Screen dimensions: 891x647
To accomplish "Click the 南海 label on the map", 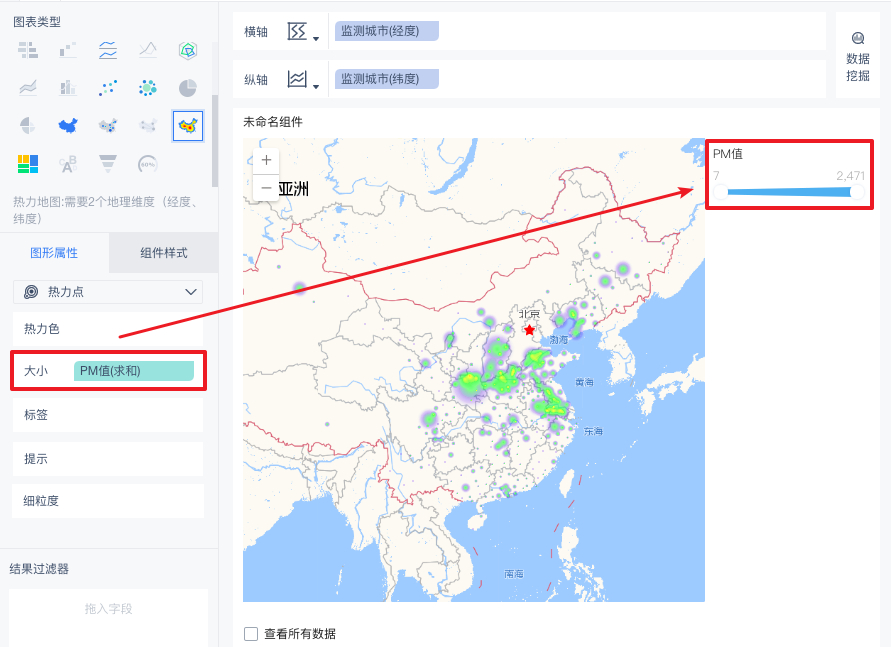I will click(x=514, y=574).
